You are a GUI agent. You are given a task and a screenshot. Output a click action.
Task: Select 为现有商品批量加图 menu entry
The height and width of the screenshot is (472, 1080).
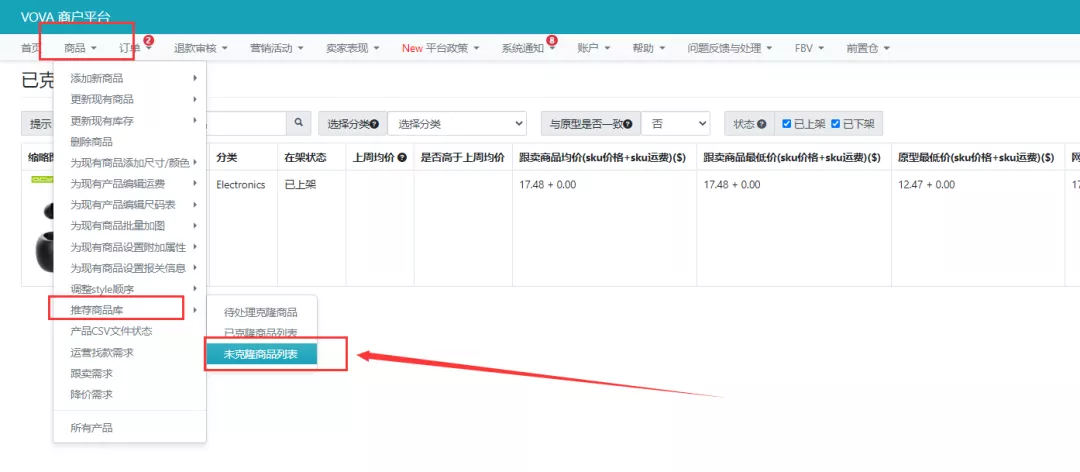(x=129, y=226)
